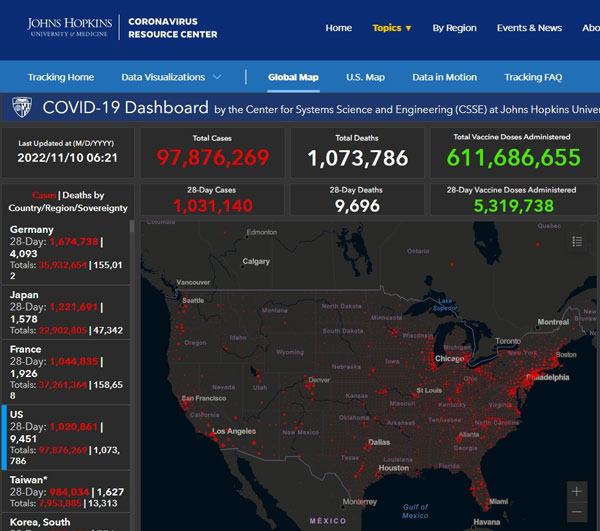Open Events & News page
This screenshot has width=600, height=531.
click(x=529, y=28)
